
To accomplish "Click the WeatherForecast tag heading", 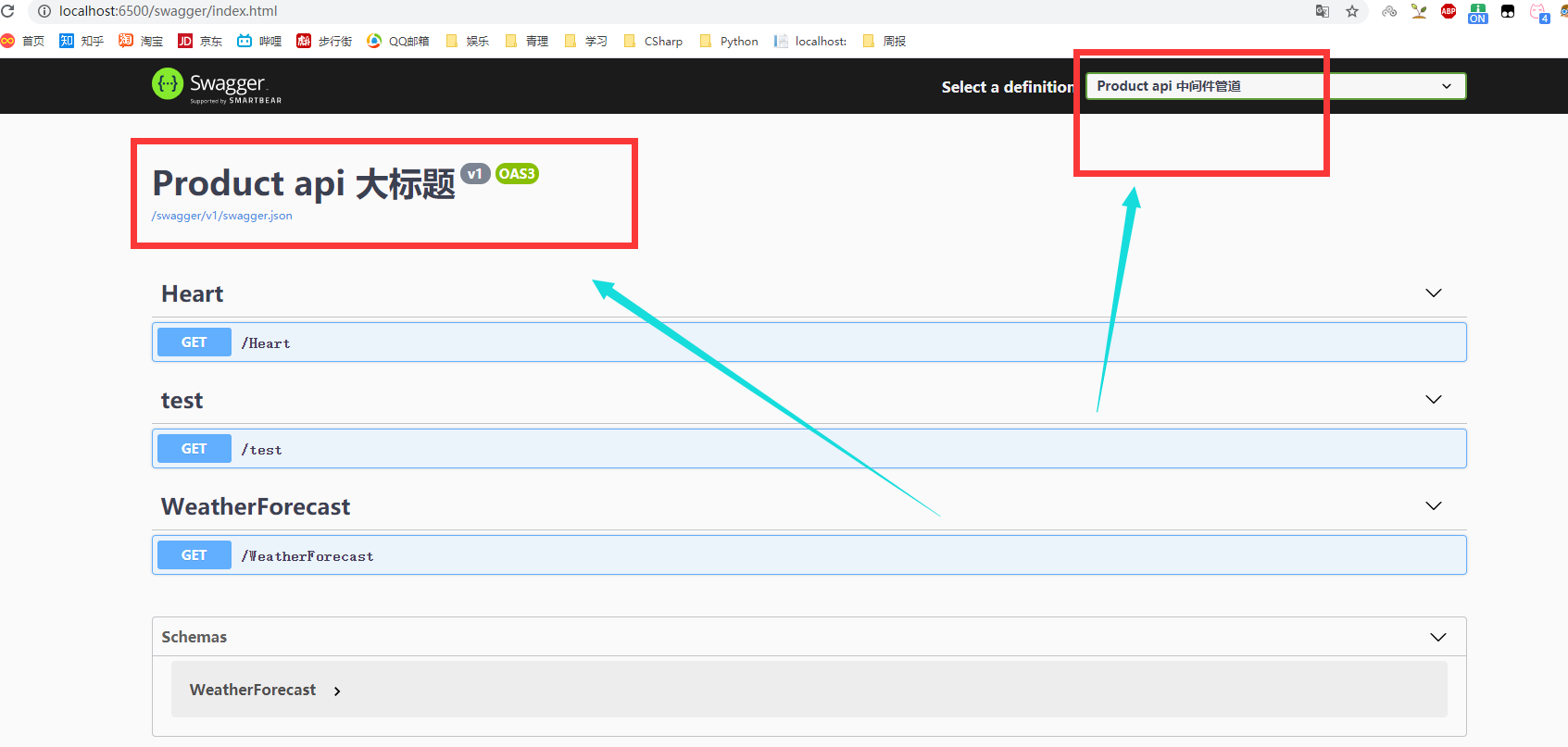I will tap(256, 506).
